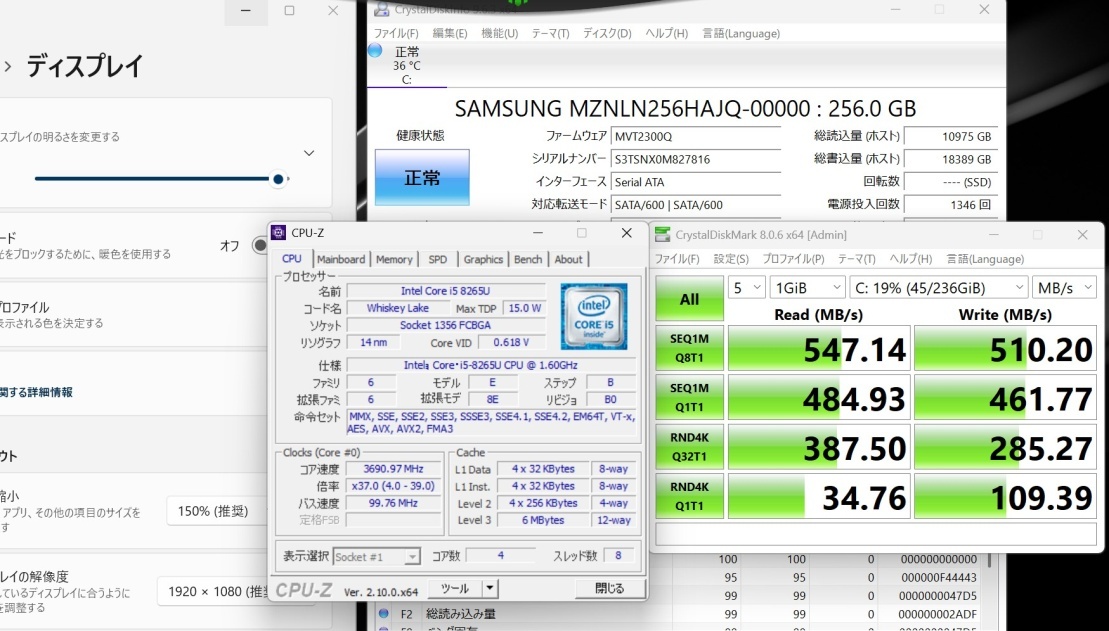Click the 109.39 RND4K Q1T1 write result
This screenshot has height=631, width=1109.
pos(1006,497)
